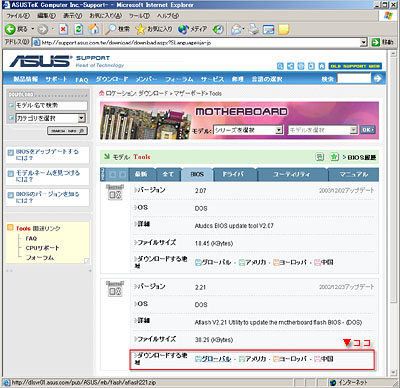Open BIOSをアップデートするには? help link
The height and width of the screenshot is (388, 400).
tap(47, 154)
